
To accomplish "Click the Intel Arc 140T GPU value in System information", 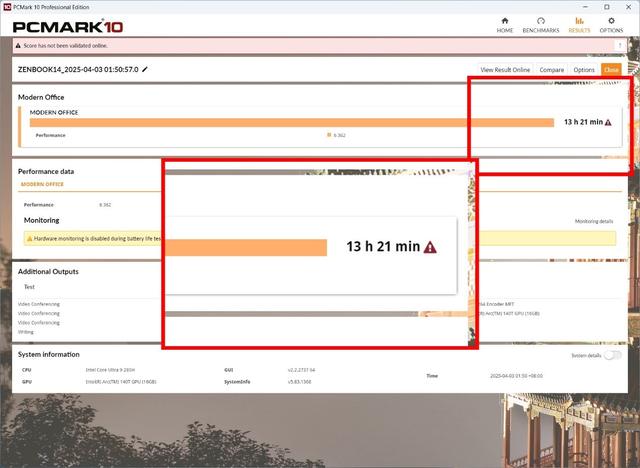I will (x=121, y=382).
